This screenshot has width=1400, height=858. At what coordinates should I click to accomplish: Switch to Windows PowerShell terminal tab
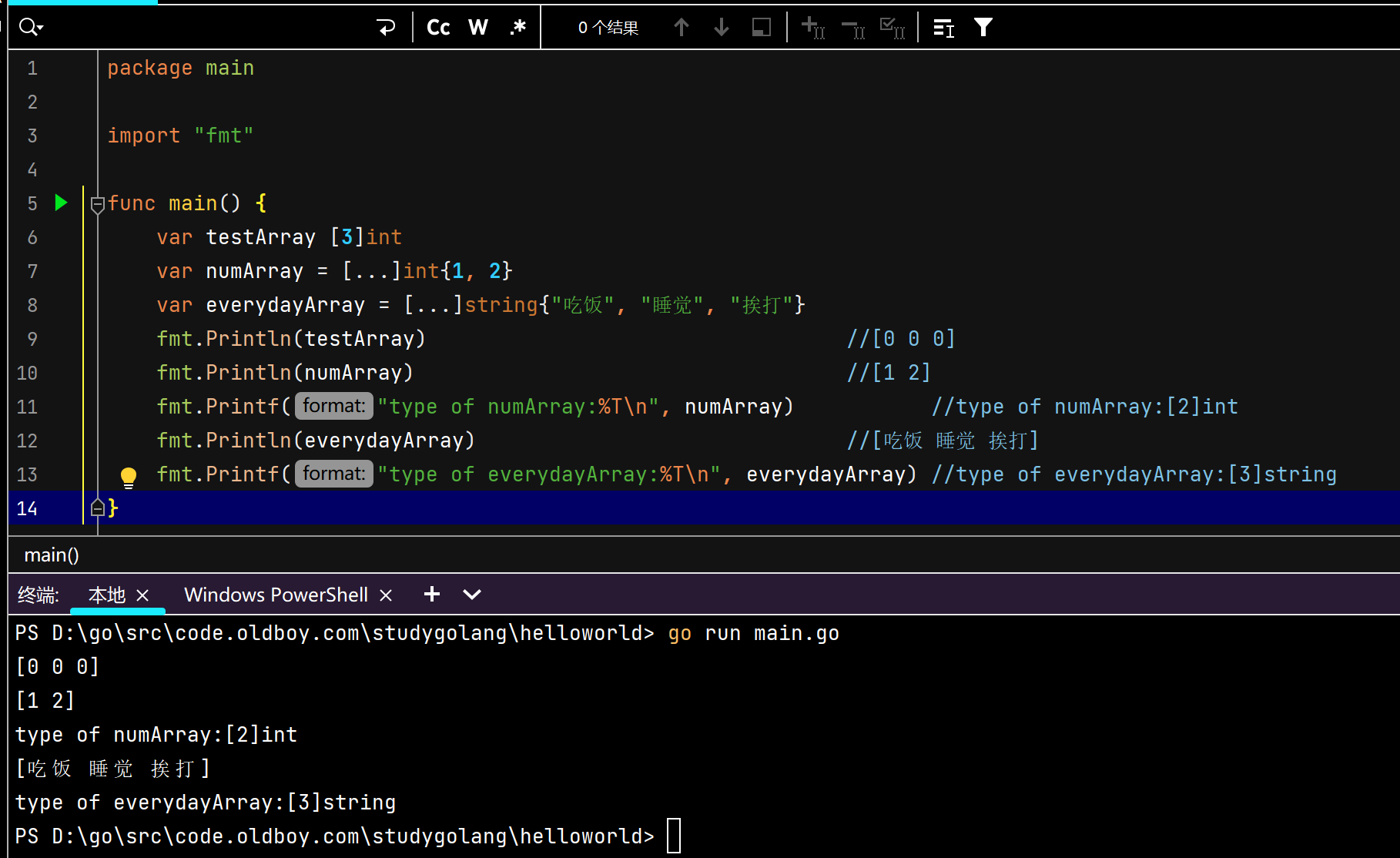[276, 595]
